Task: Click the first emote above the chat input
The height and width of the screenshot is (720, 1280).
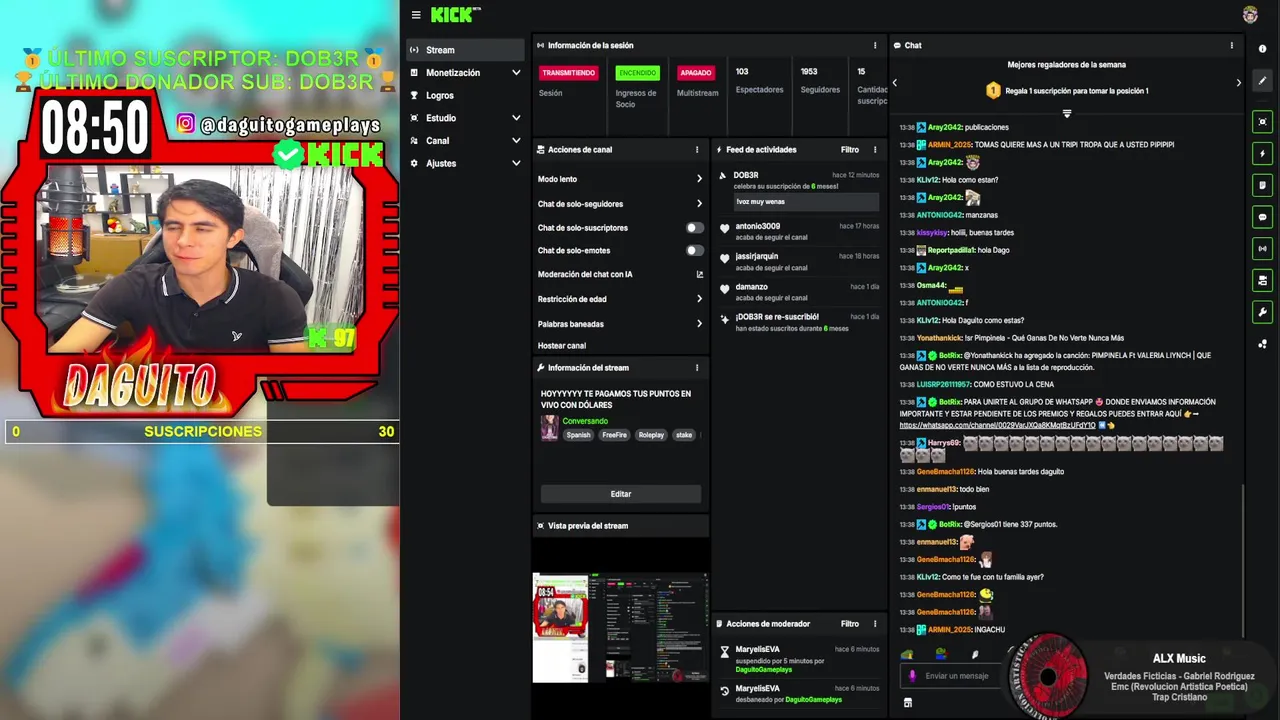Action: click(x=907, y=655)
